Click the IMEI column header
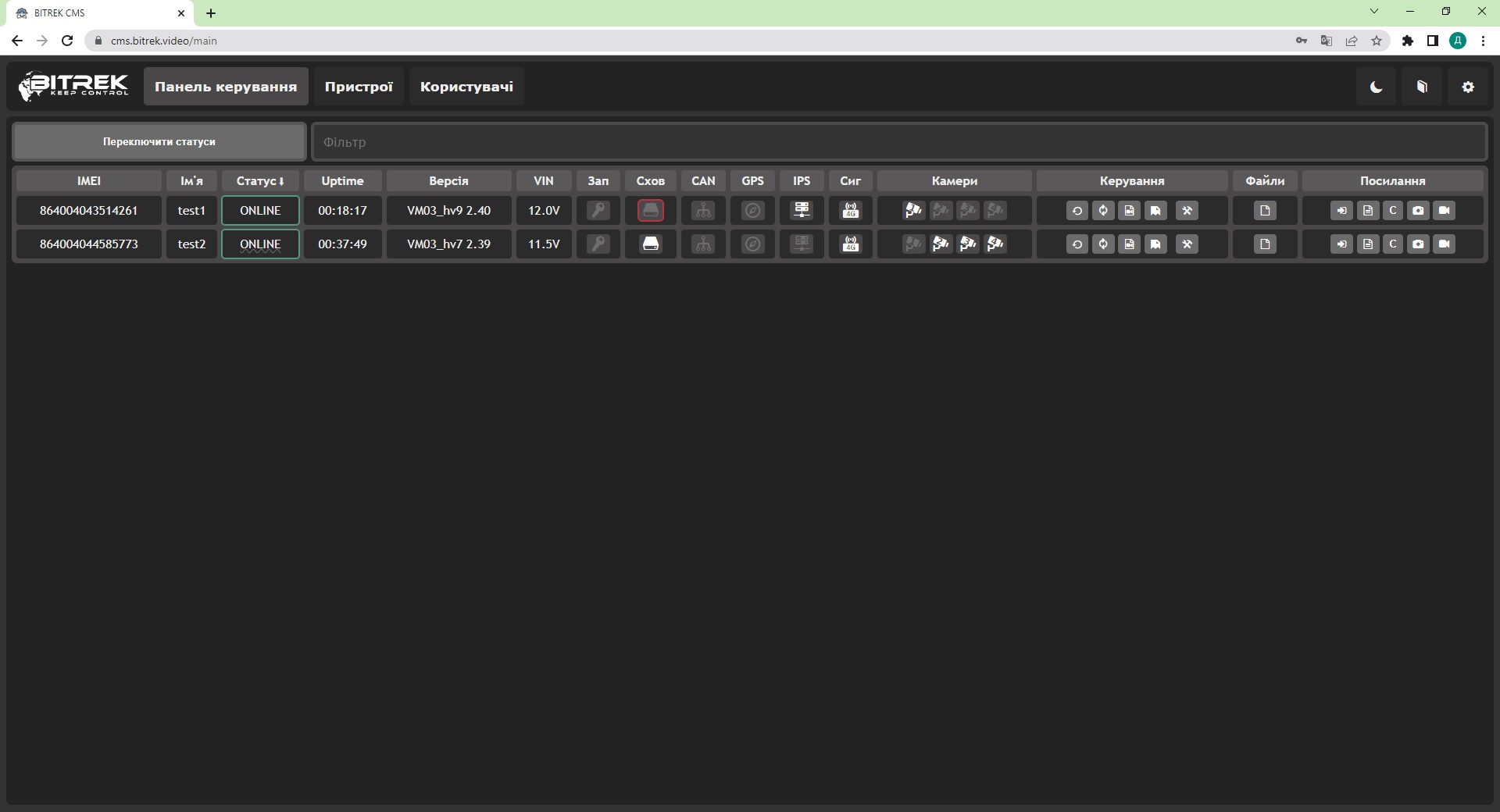This screenshot has width=1500, height=812. 89,181
